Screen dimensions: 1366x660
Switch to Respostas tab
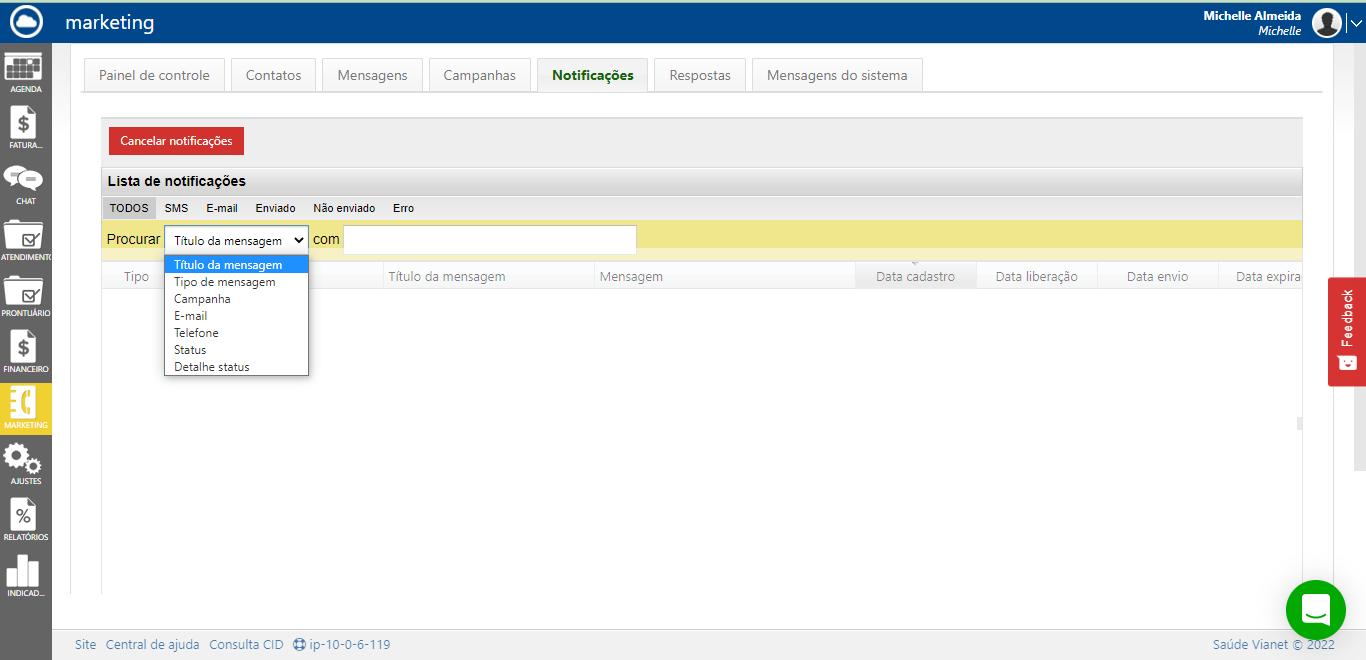700,75
